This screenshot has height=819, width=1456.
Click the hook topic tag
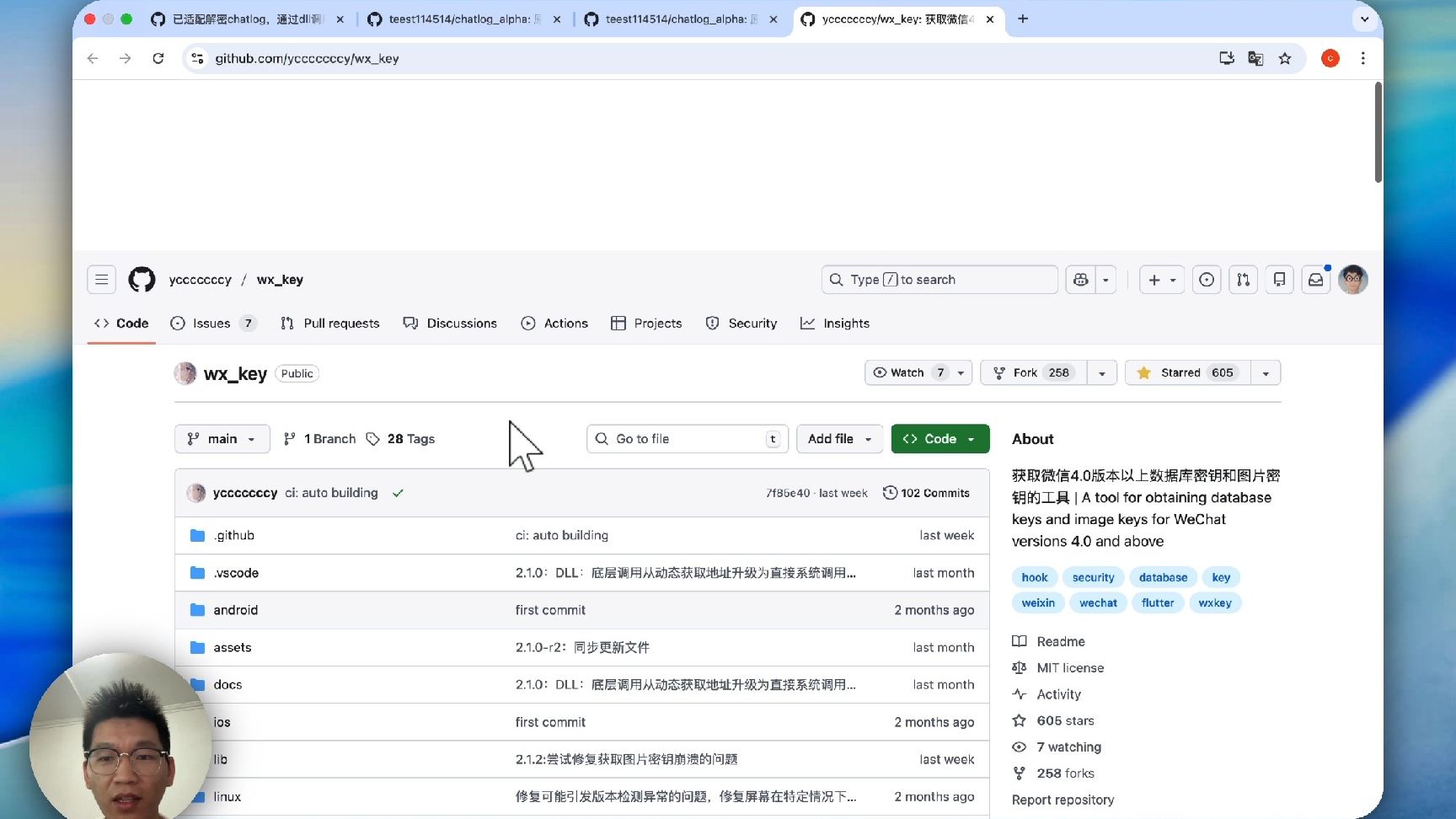(1035, 577)
